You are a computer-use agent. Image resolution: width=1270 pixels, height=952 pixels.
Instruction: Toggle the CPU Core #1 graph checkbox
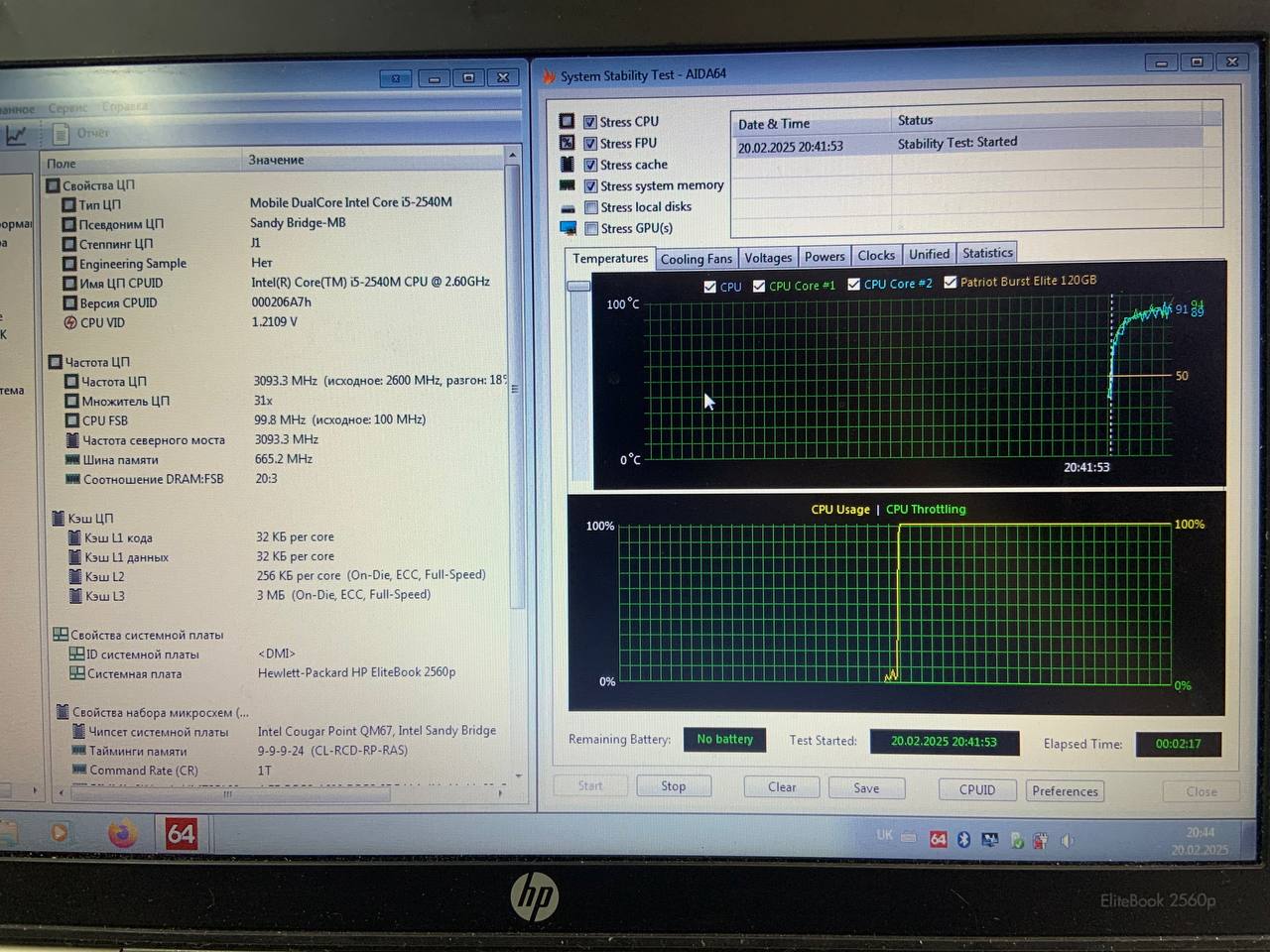[759, 286]
